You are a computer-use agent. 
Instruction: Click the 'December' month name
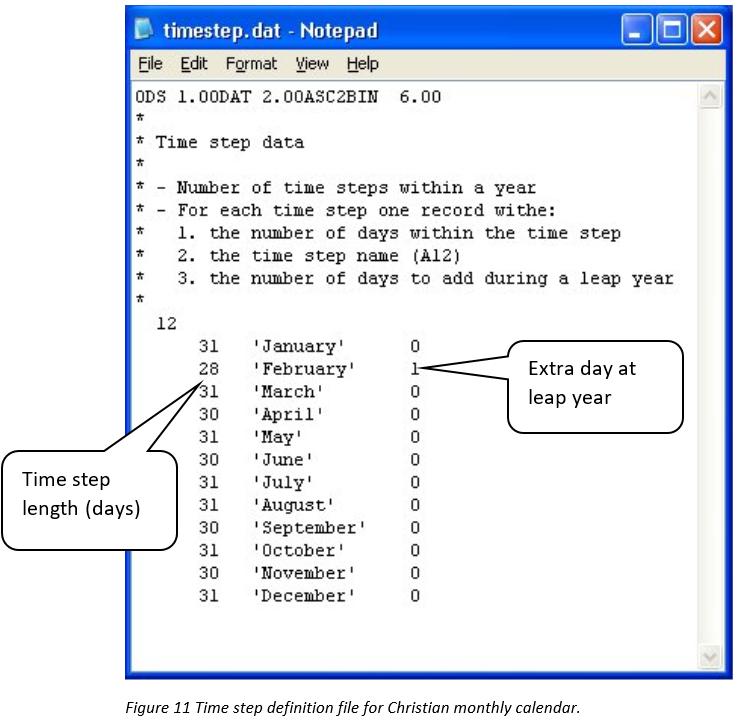click(x=304, y=596)
